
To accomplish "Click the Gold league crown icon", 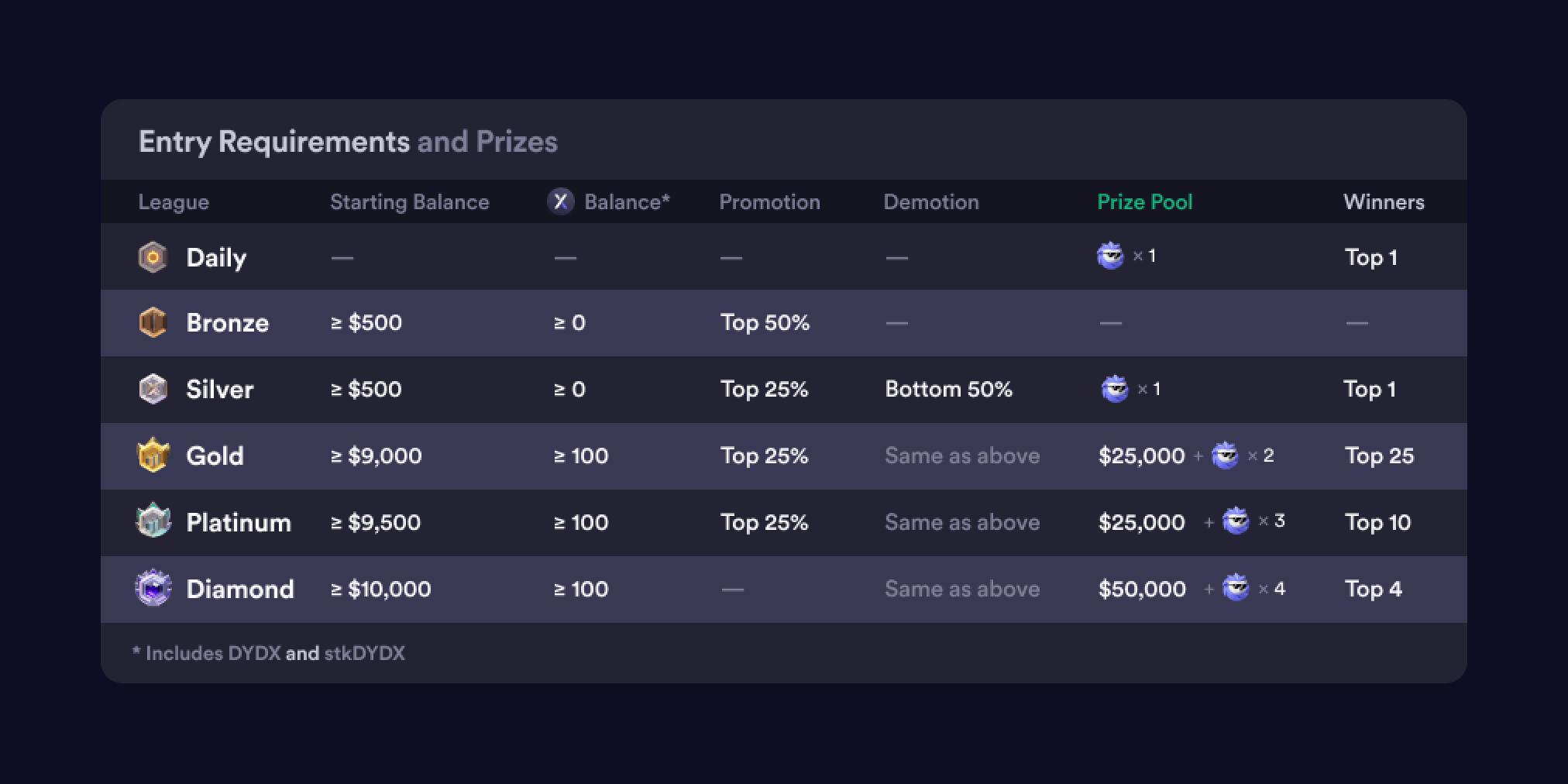I will click(x=153, y=456).
